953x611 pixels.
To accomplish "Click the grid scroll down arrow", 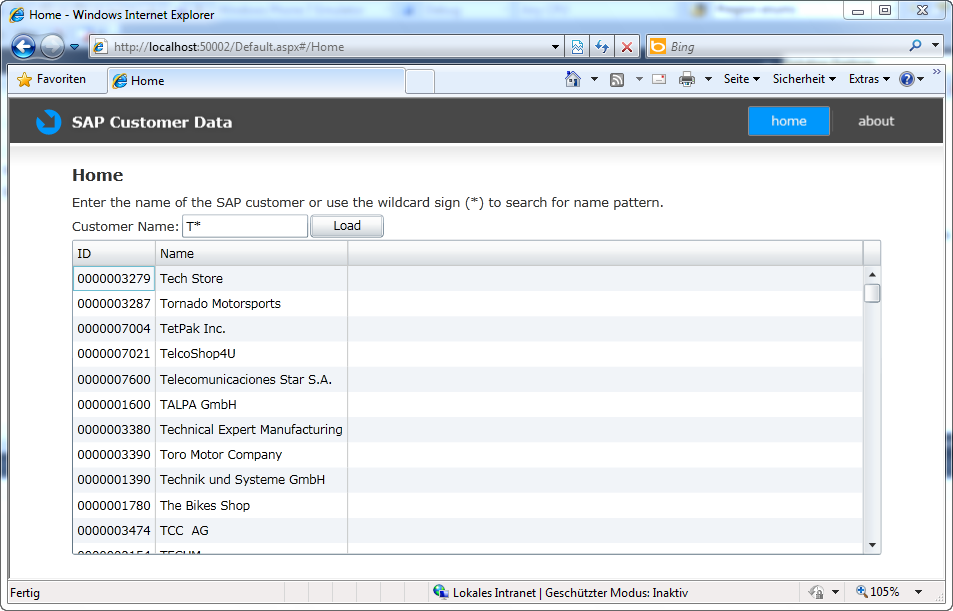I will tap(872, 545).
